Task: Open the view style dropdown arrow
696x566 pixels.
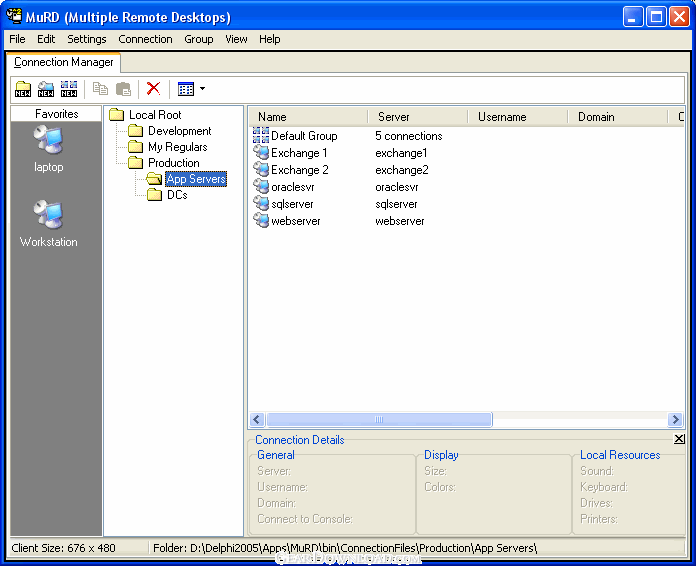Action: (x=203, y=89)
